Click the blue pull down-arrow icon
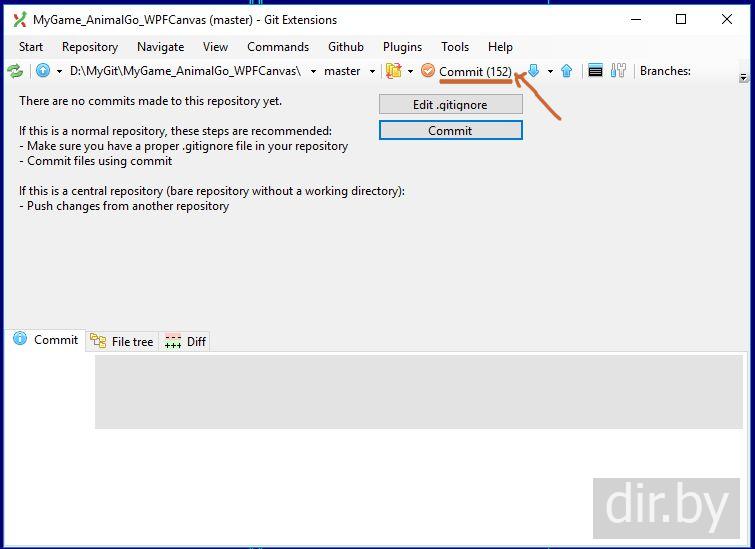 pos(533,71)
